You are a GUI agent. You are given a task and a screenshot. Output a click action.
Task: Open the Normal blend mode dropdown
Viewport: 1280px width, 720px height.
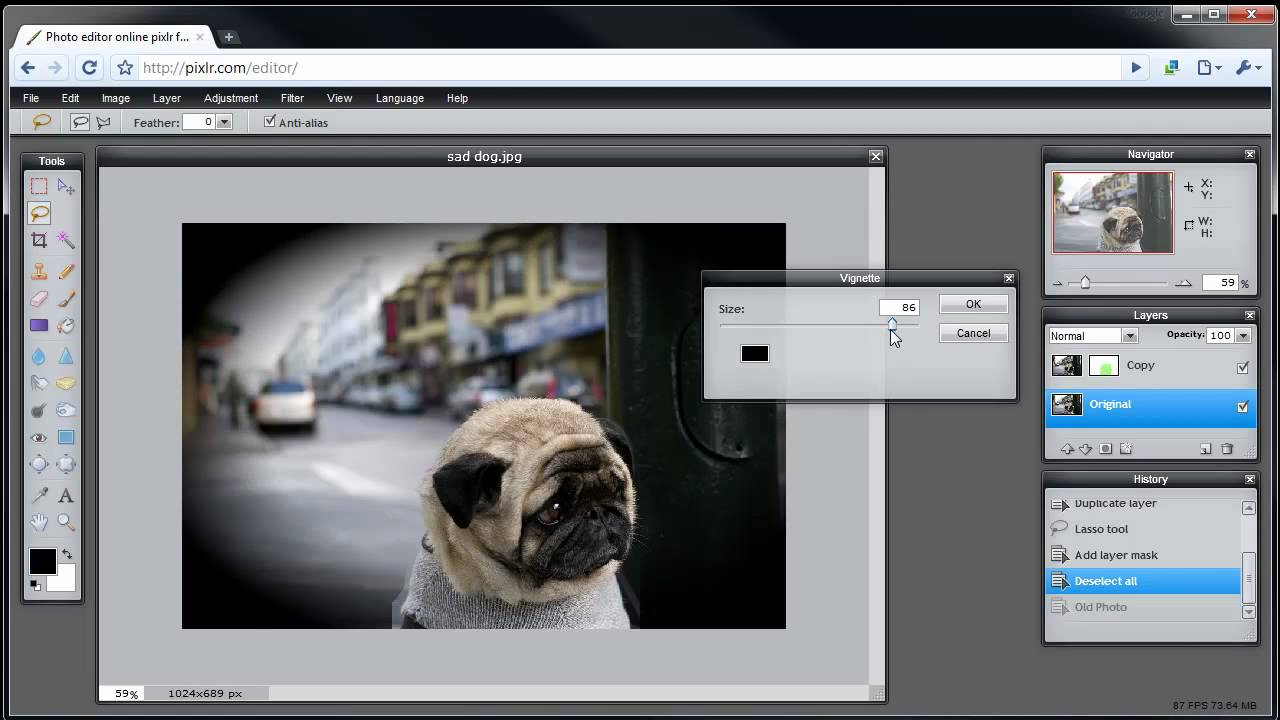[x=1129, y=336]
